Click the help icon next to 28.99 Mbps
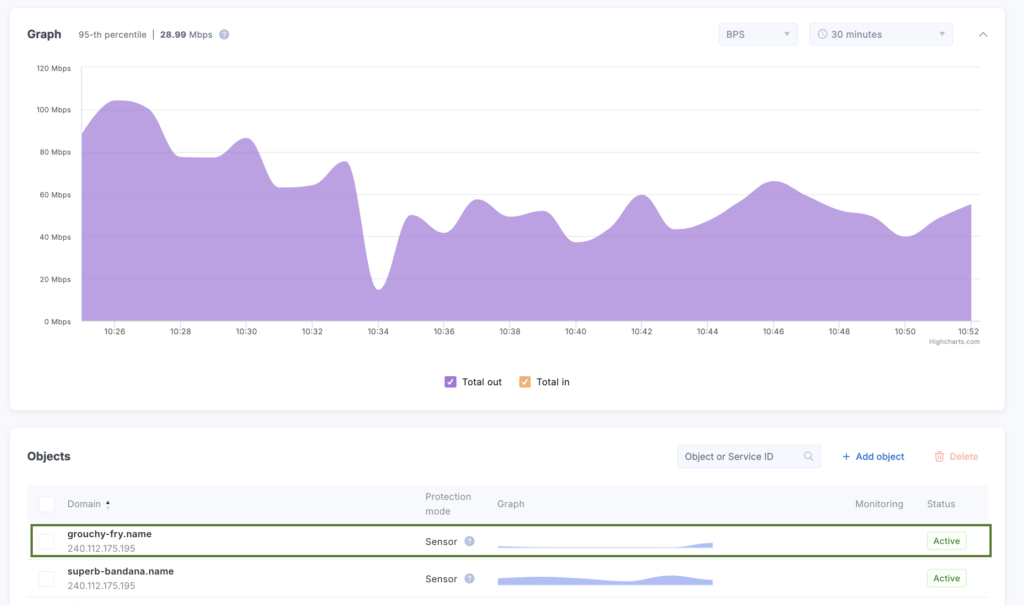The width and height of the screenshot is (1024, 605). (x=224, y=34)
